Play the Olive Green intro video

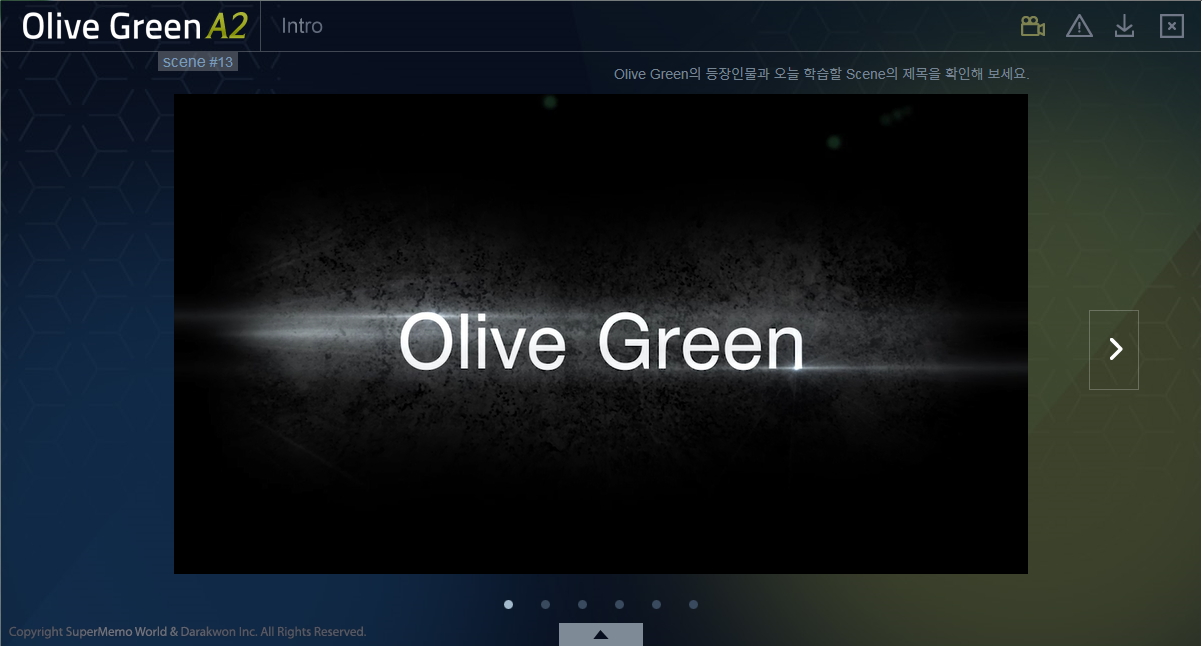coord(600,334)
